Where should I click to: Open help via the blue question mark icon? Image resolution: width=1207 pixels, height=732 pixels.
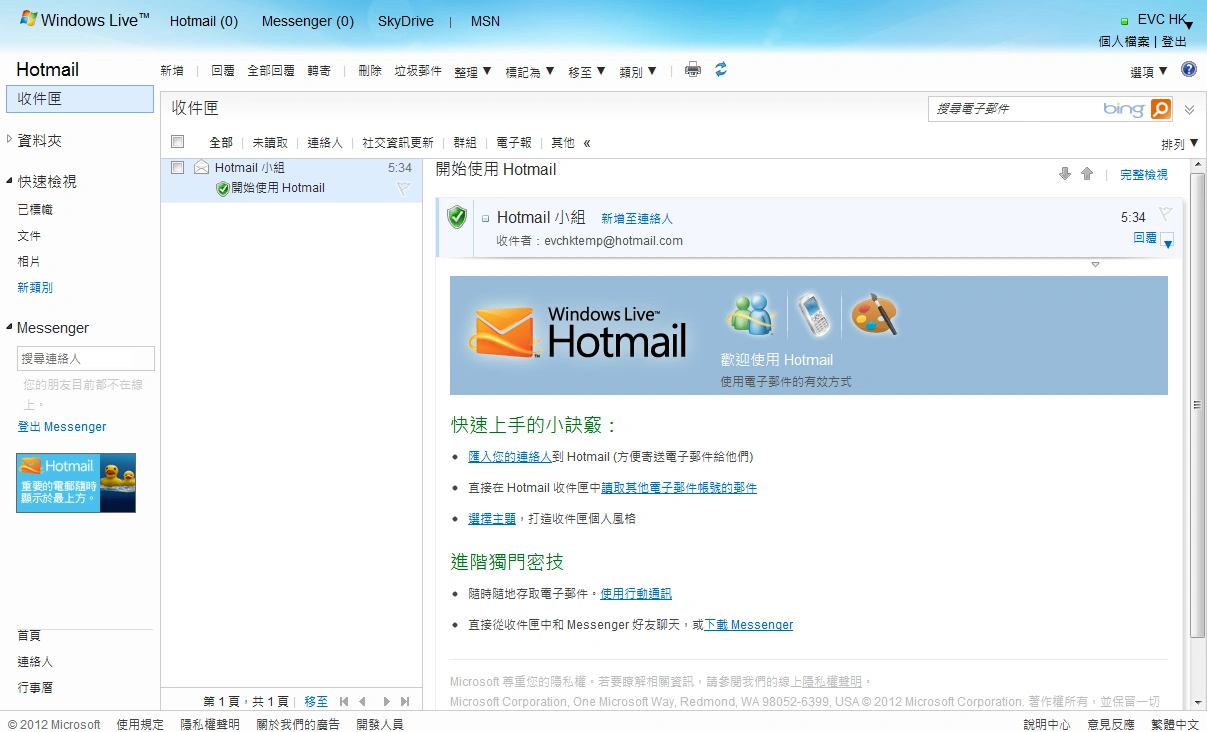click(1189, 70)
